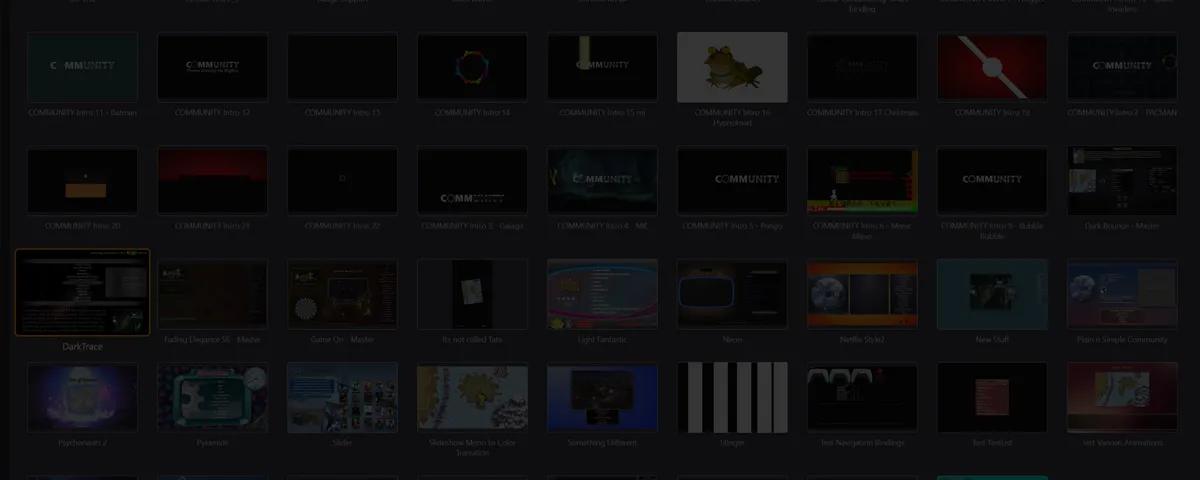The height and width of the screenshot is (480, 1200).
Task: Select COMMUNITY Intro 3 - Galaga thumbnail
Action: 472,181
